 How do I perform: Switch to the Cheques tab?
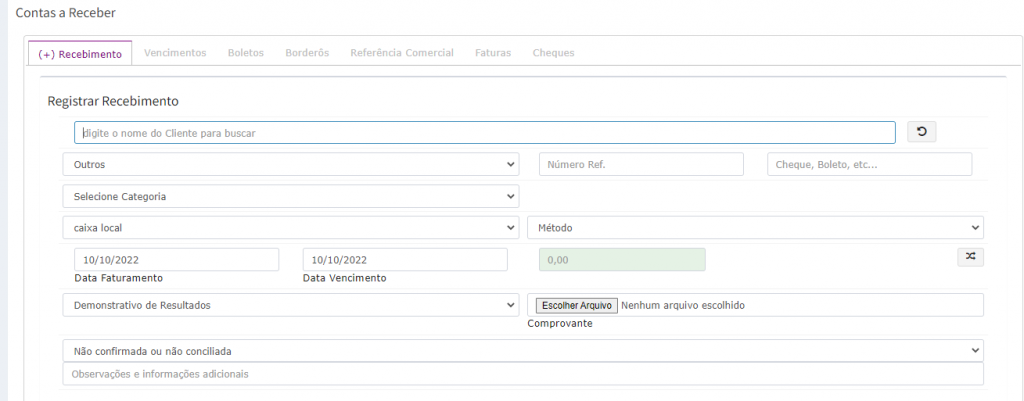point(553,52)
